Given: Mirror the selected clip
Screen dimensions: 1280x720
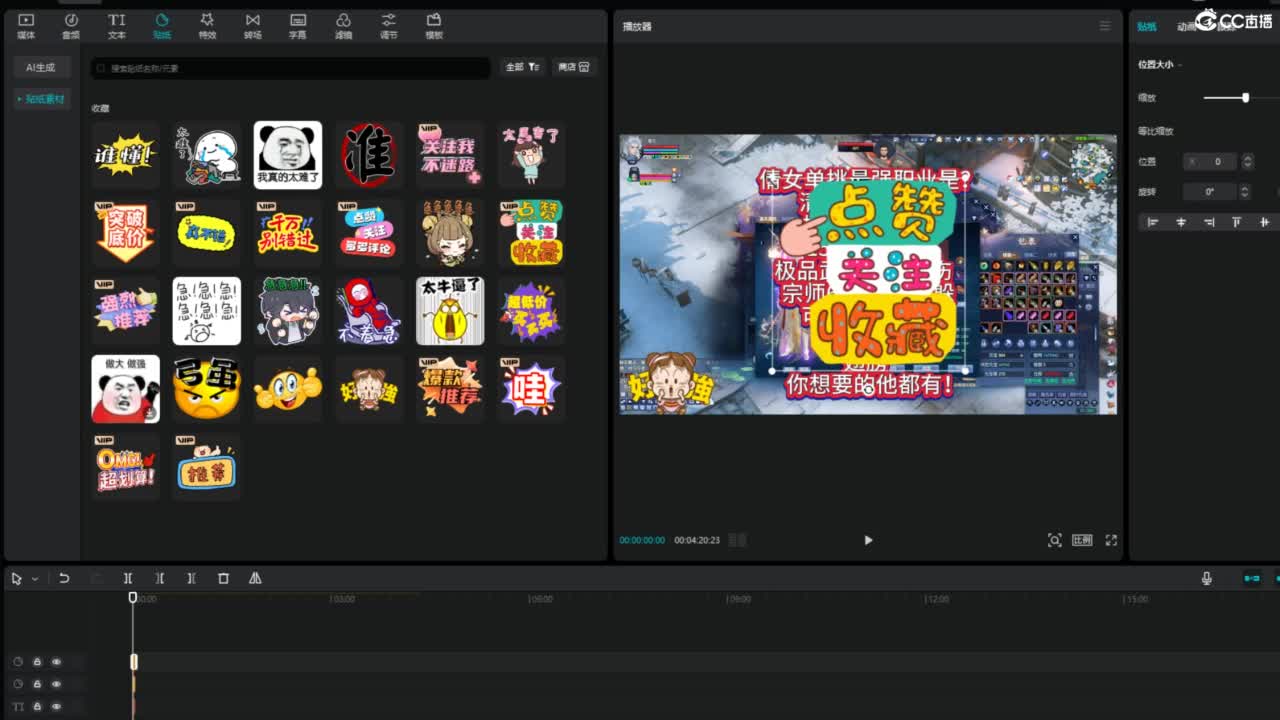Looking at the screenshot, I should (255, 578).
